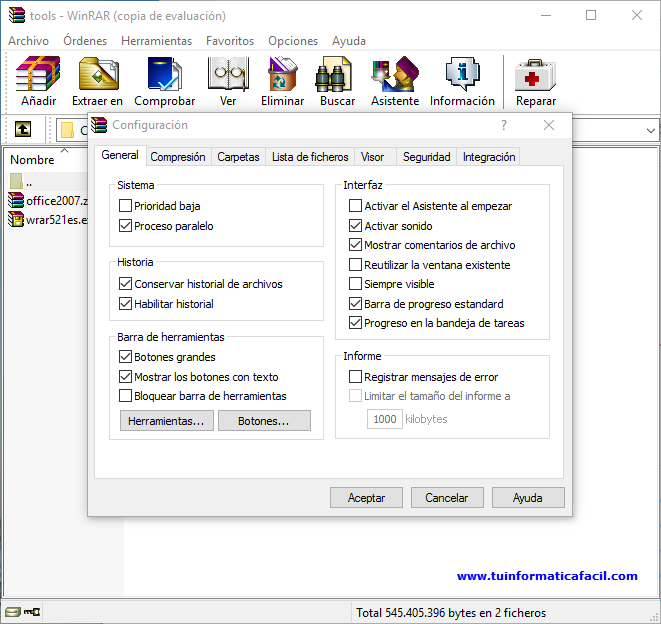The width and height of the screenshot is (661, 624).
Task: Click the drive icon in status bar
Action: 12,612
